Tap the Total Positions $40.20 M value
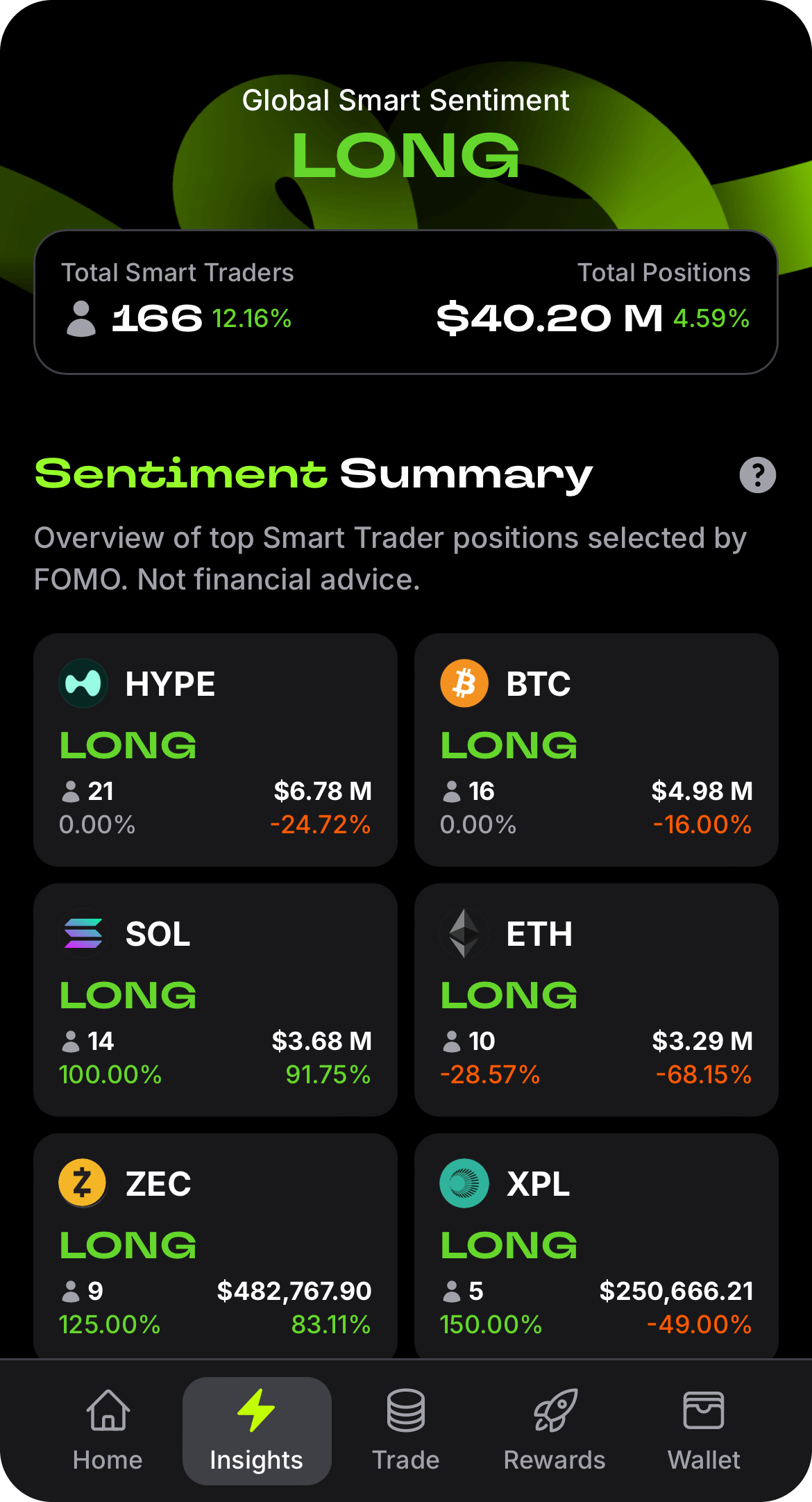 point(549,319)
